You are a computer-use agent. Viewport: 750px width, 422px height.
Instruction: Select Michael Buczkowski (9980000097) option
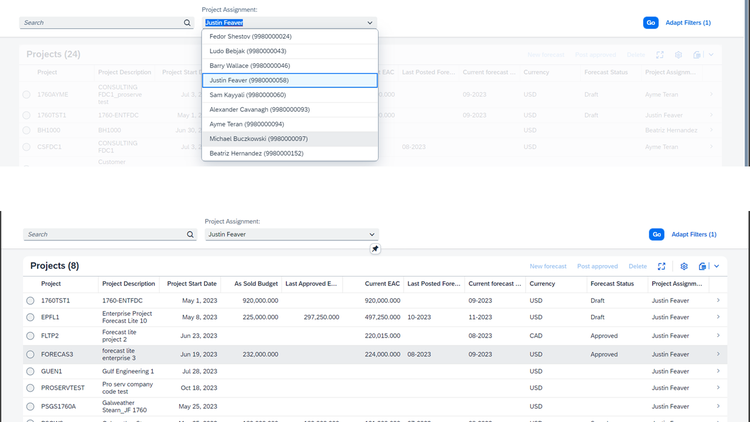pos(290,139)
